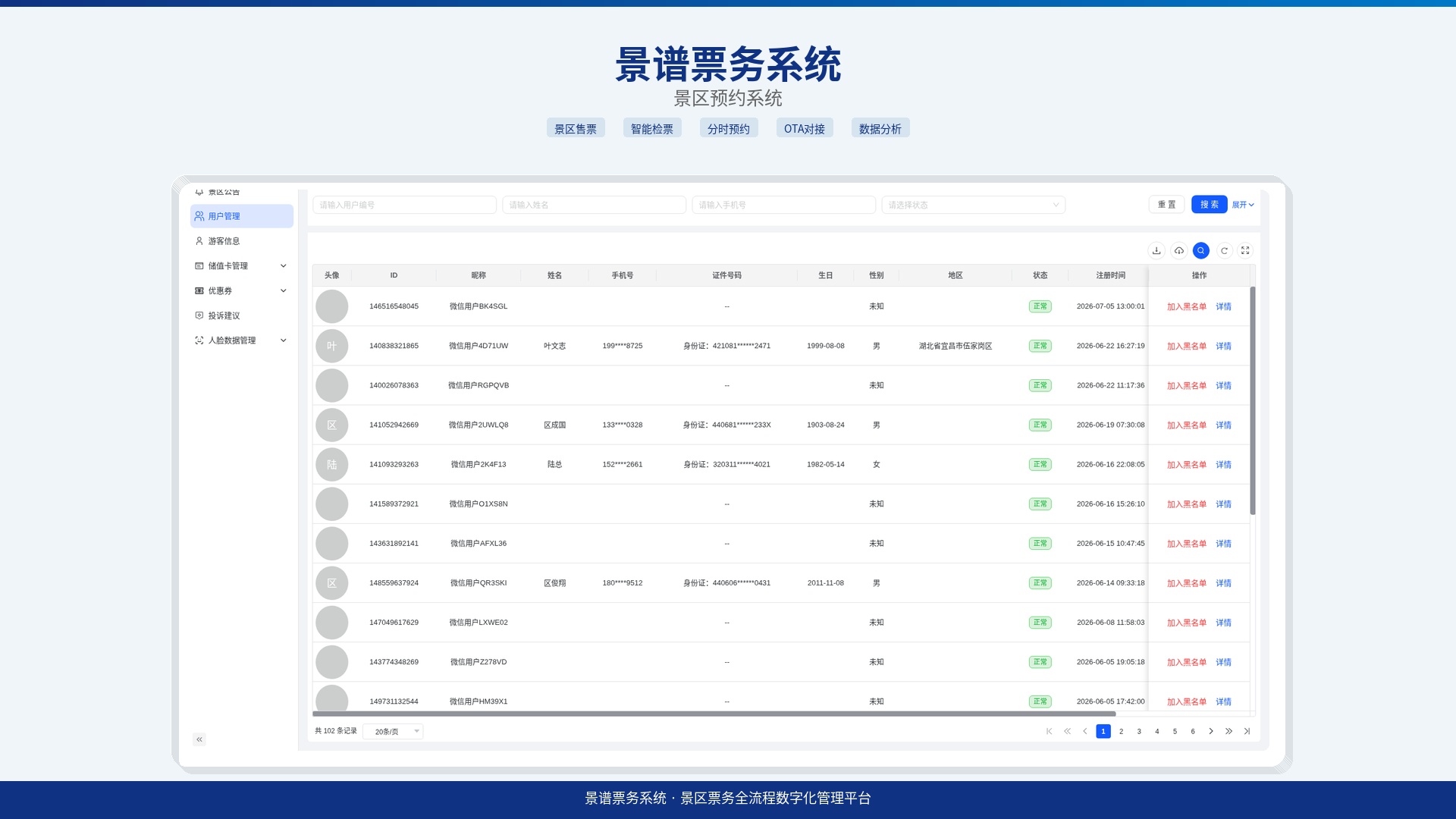
Task: View 详情 for user 叶文志
Action: 1224,347
